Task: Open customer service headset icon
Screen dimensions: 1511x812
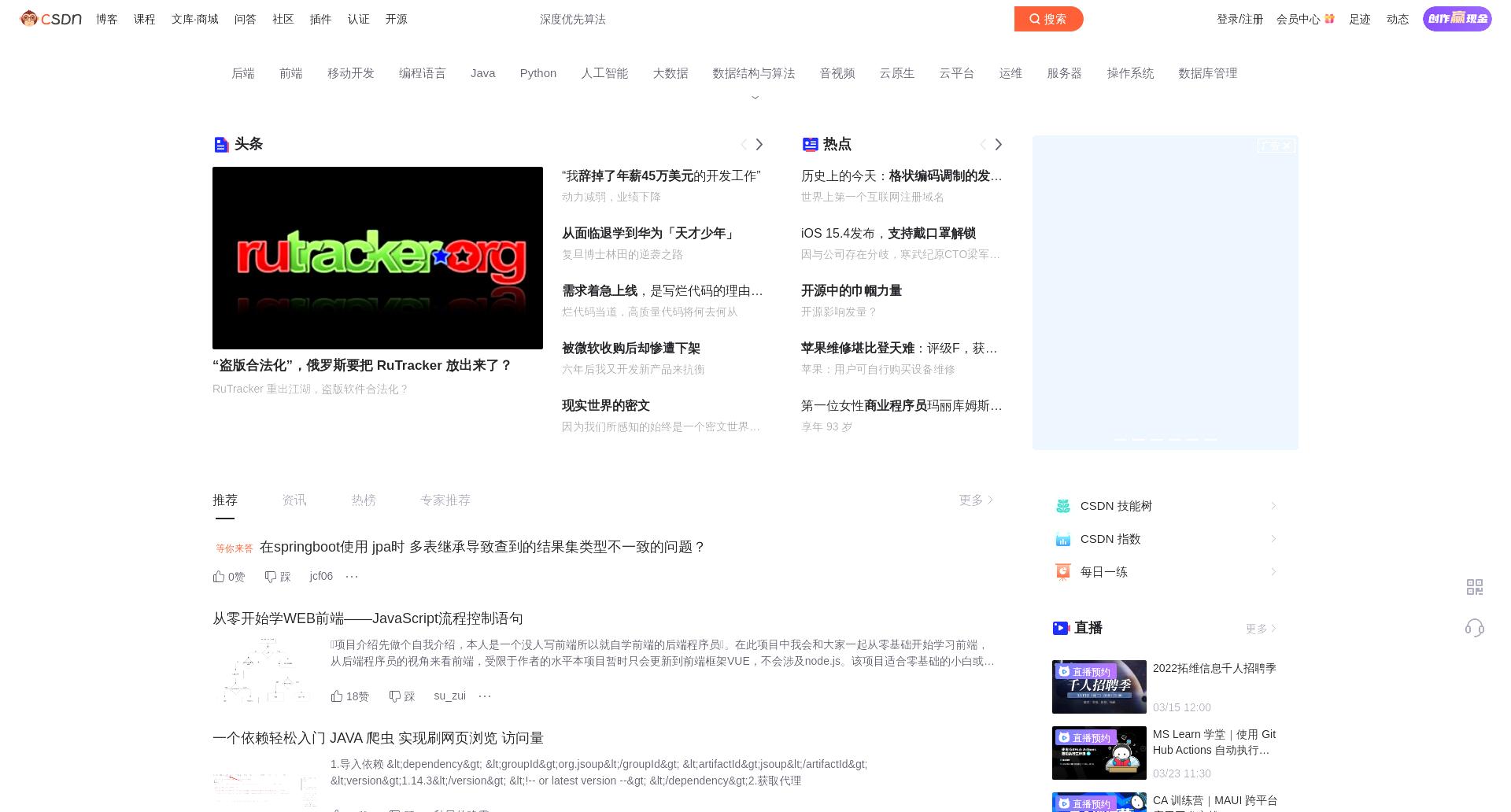Action: (1475, 627)
